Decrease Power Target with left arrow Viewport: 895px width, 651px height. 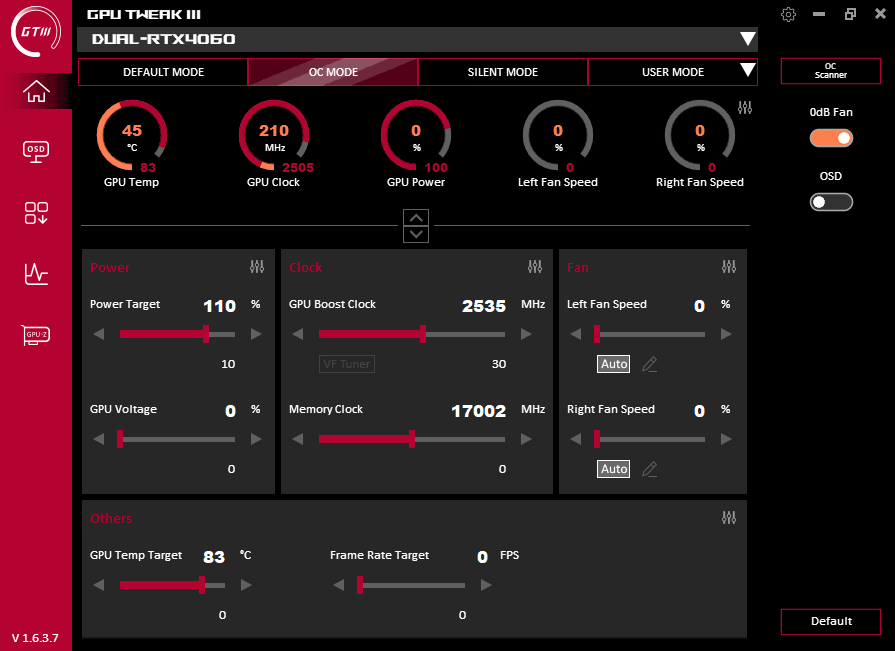[x=99, y=334]
